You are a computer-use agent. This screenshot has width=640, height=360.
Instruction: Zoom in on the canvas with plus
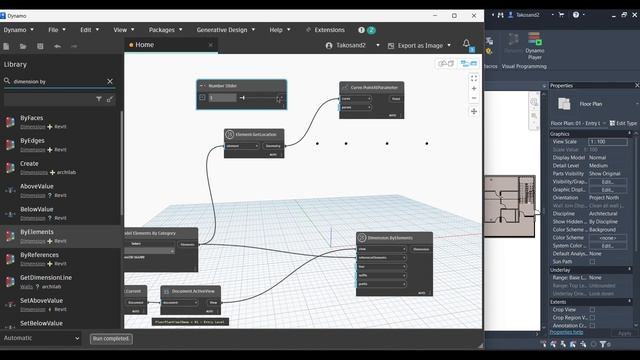pyautogui.click(x=474, y=89)
